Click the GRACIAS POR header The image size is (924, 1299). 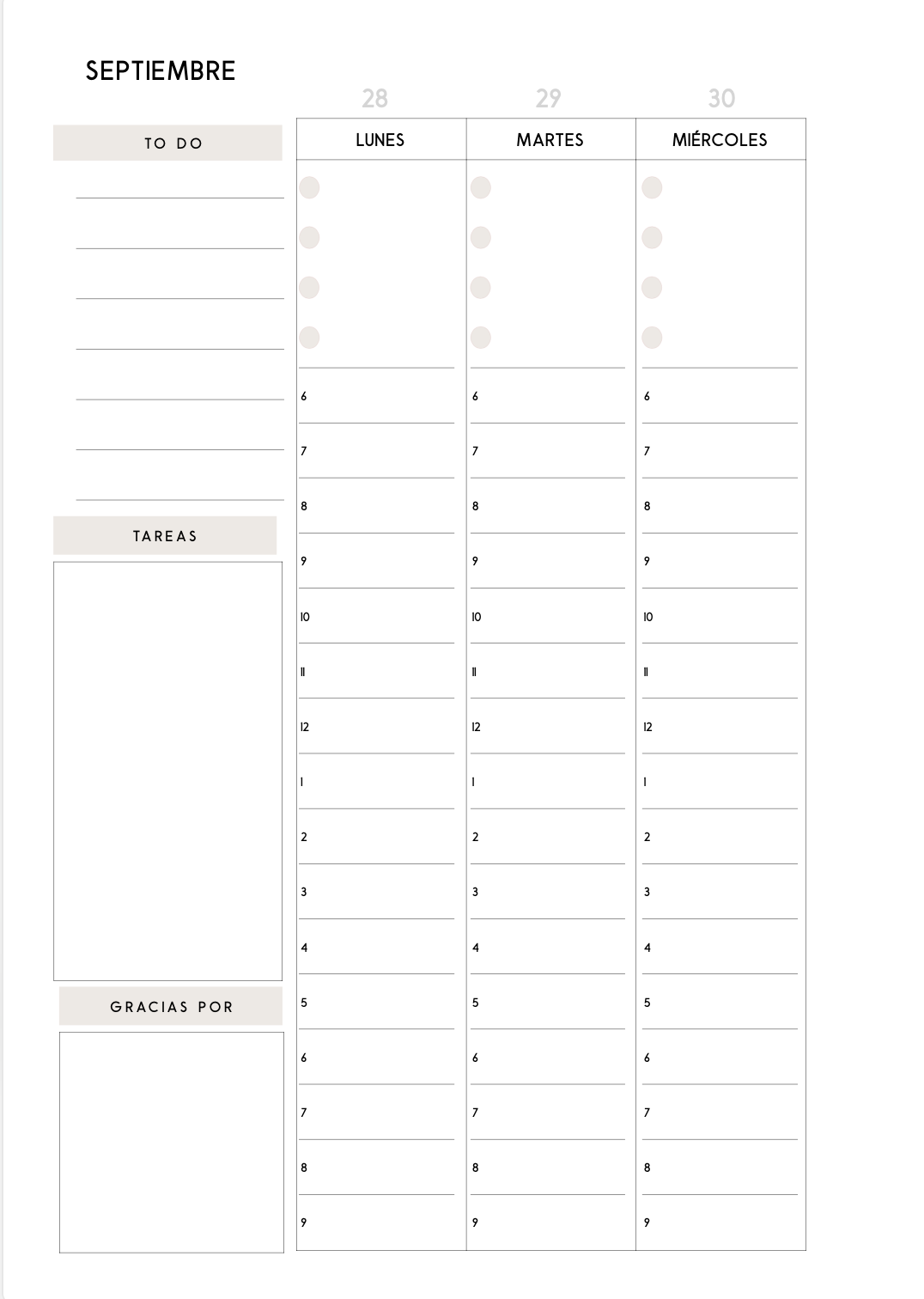171,1007
